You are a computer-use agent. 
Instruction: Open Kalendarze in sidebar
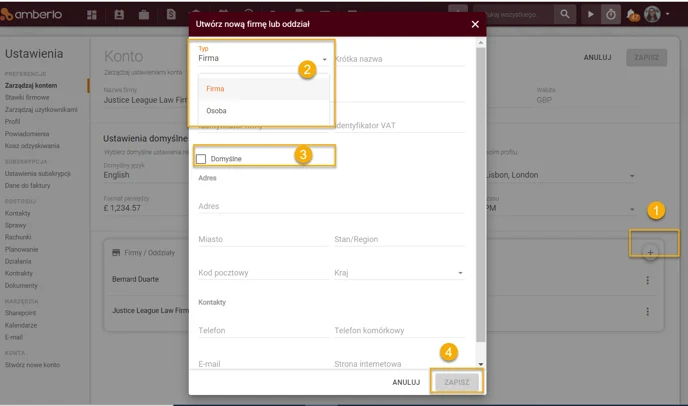click(x=21, y=325)
